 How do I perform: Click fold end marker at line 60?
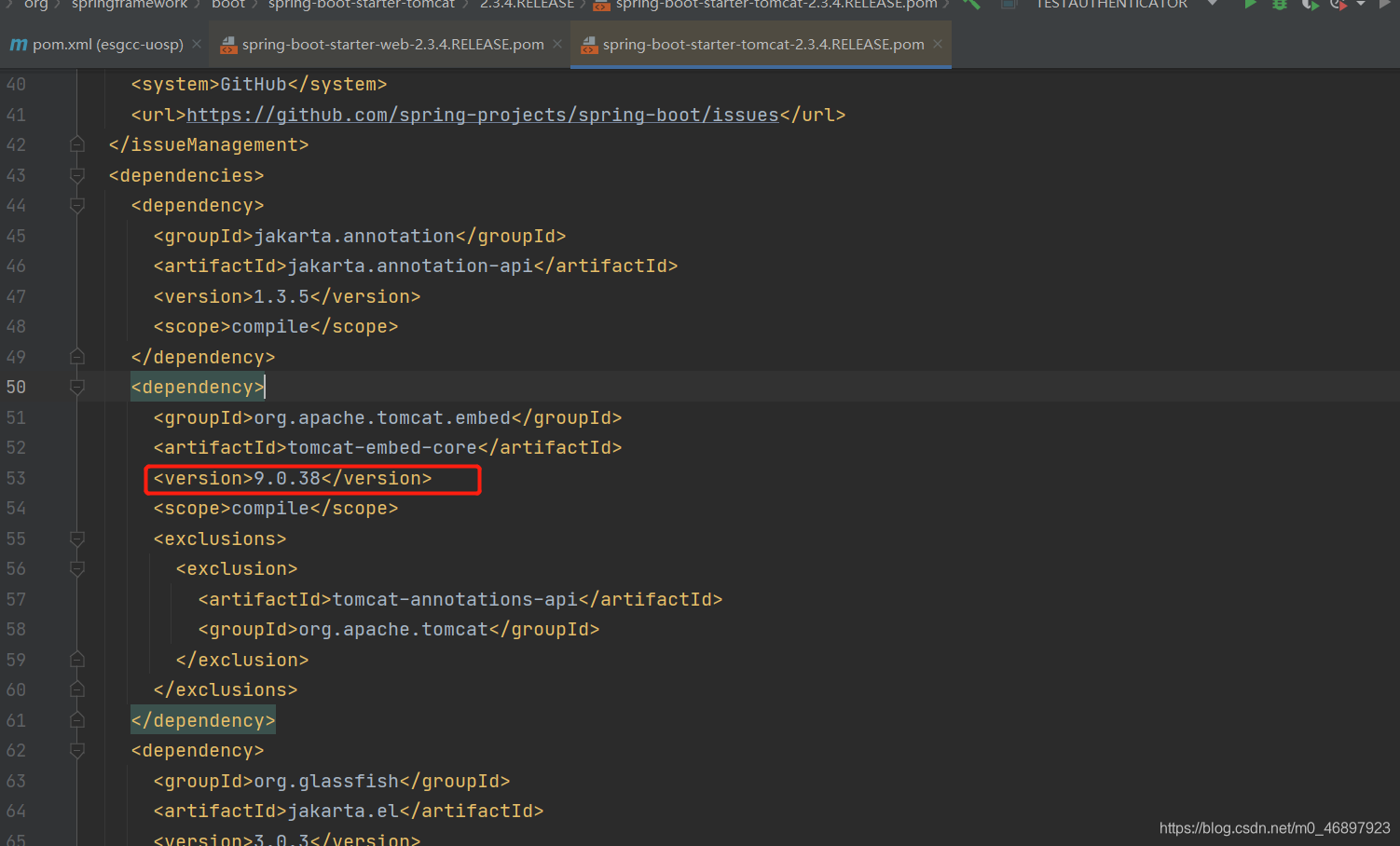coord(77,689)
